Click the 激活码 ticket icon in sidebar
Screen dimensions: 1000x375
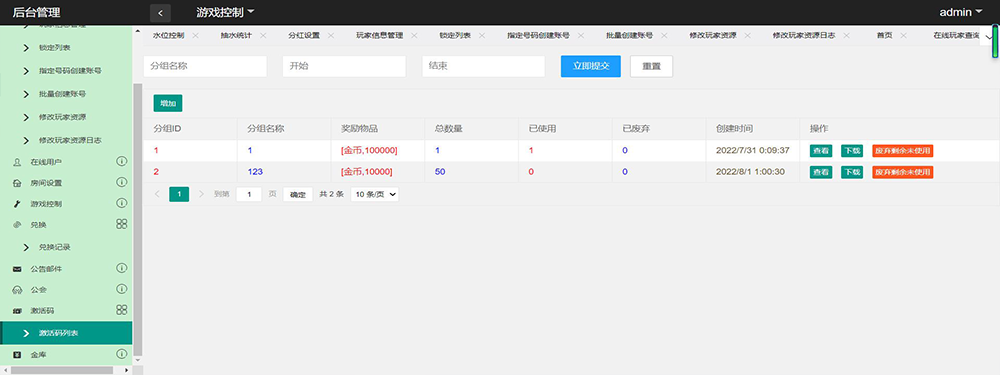(17, 311)
